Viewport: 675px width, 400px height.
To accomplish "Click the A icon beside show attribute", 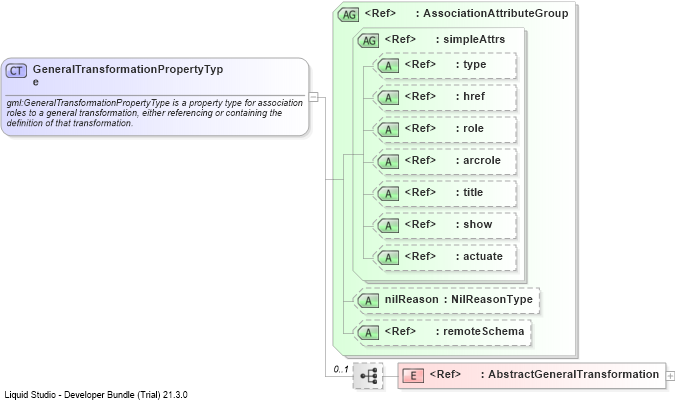I will pos(388,226).
